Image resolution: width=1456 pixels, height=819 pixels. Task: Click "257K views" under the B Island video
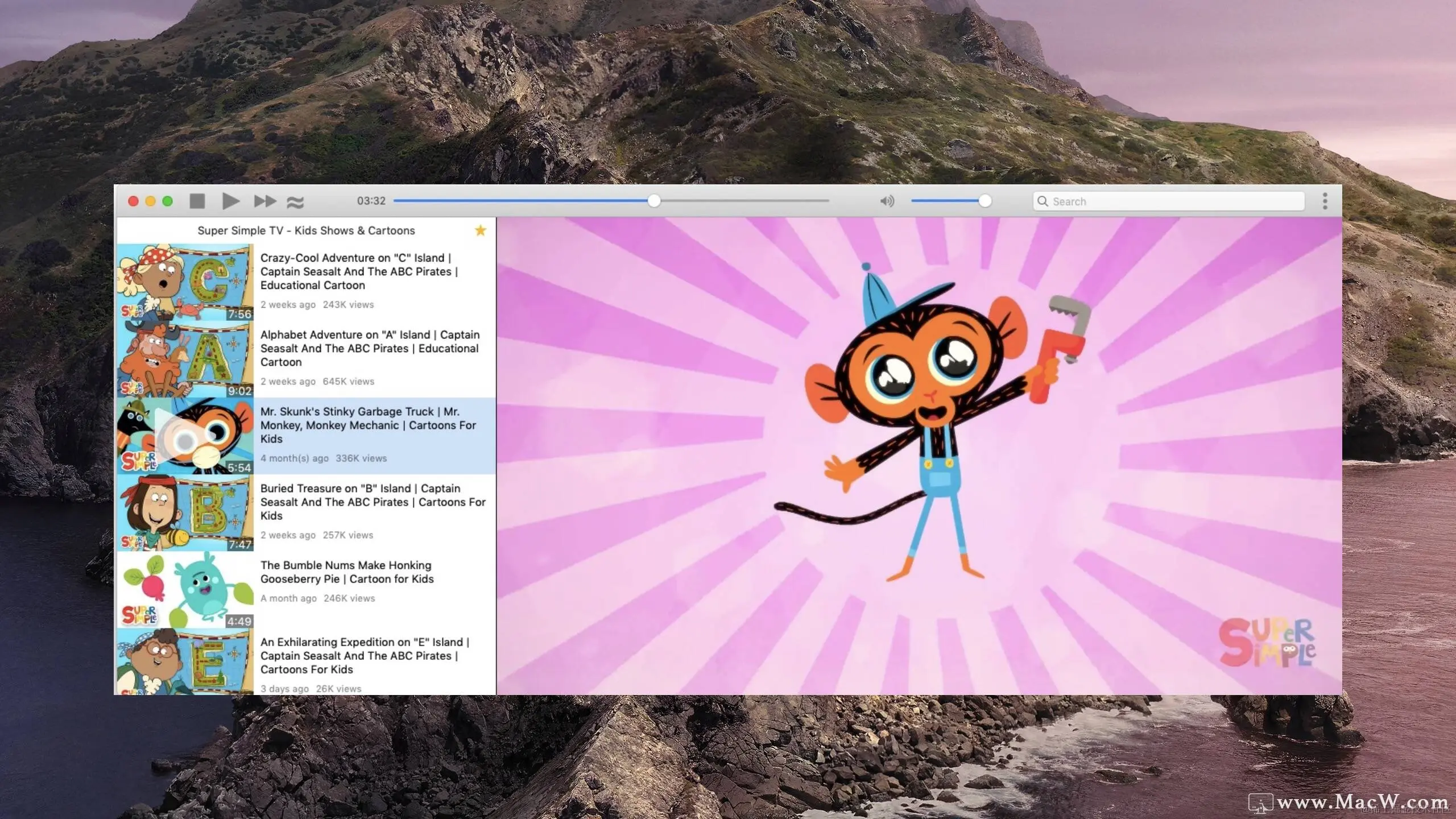pyautogui.click(x=348, y=535)
